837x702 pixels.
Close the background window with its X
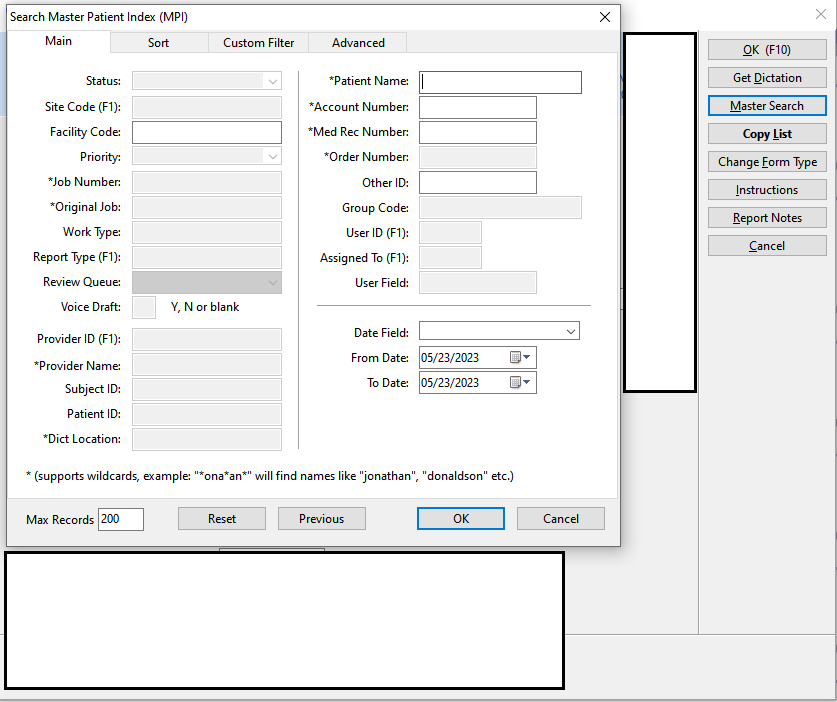click(821, 14)
